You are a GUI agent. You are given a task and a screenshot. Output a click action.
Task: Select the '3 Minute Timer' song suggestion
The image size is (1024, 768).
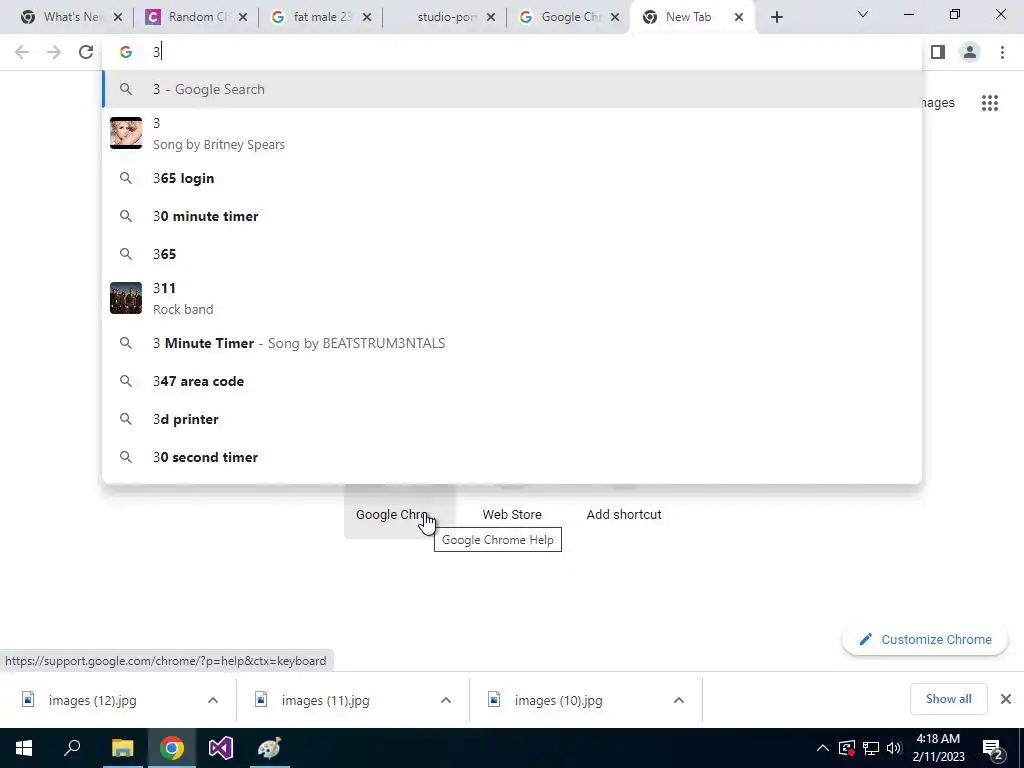coord(512,344)
